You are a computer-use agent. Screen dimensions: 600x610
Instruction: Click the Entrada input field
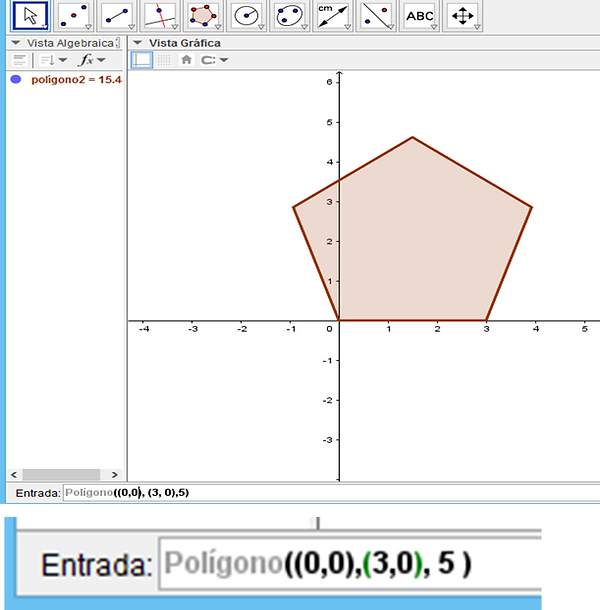click(331, 493)
